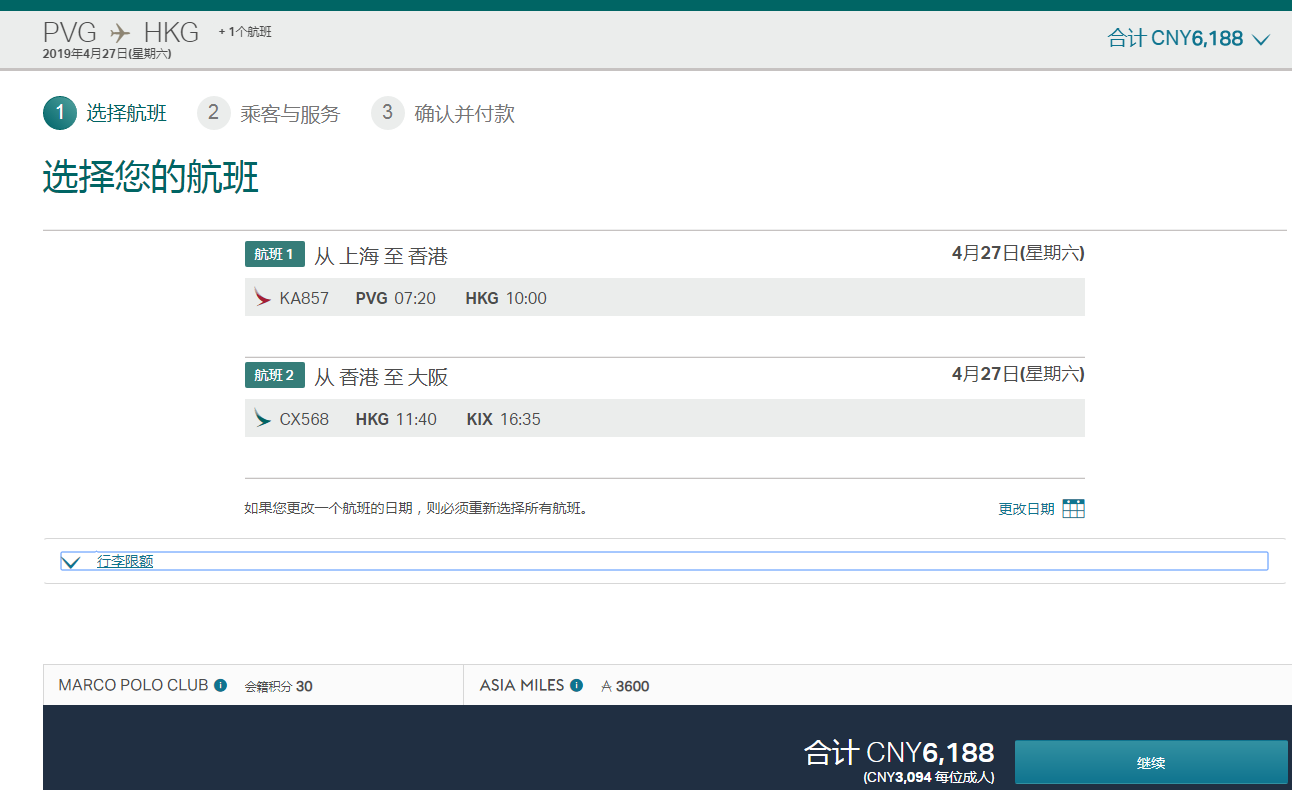Click 会籍积分 30 club points value
Screen dimensions: 1292x790
click(x=279, y=686)
